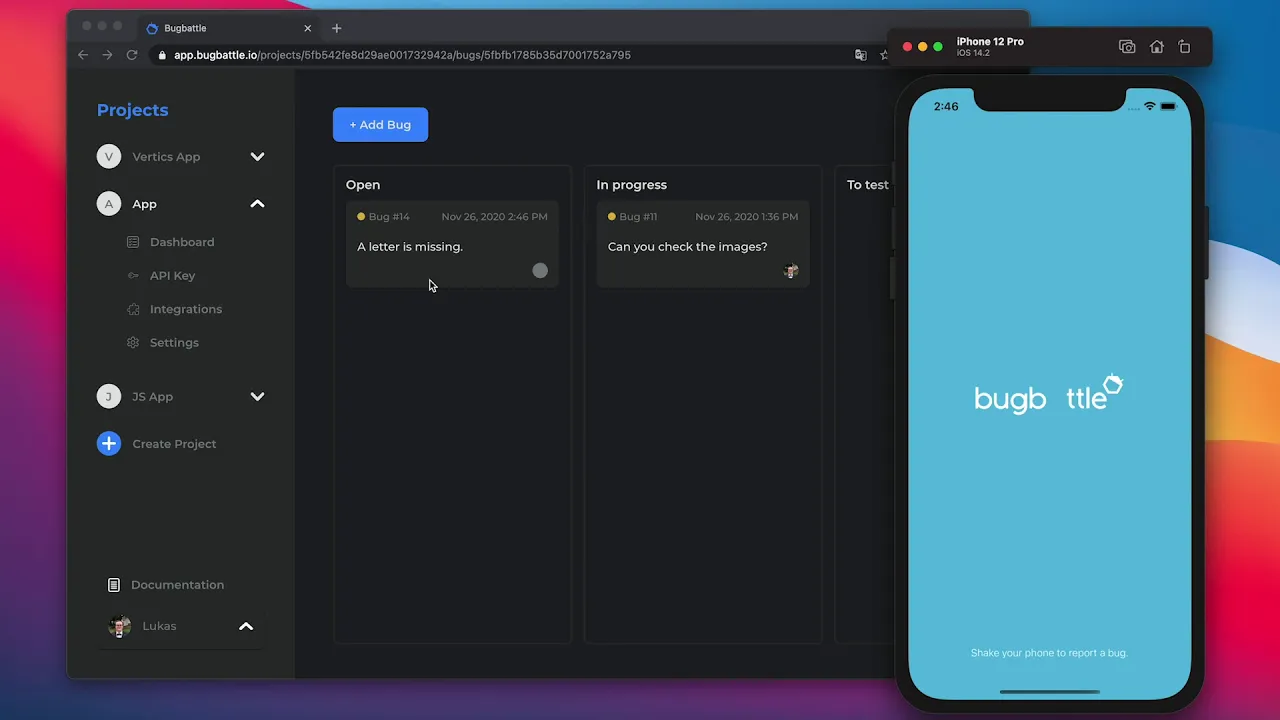This screenshot has width=1280, height=720.
Task: Click the blue plus Create Project icon
Action: coord(109,444)
